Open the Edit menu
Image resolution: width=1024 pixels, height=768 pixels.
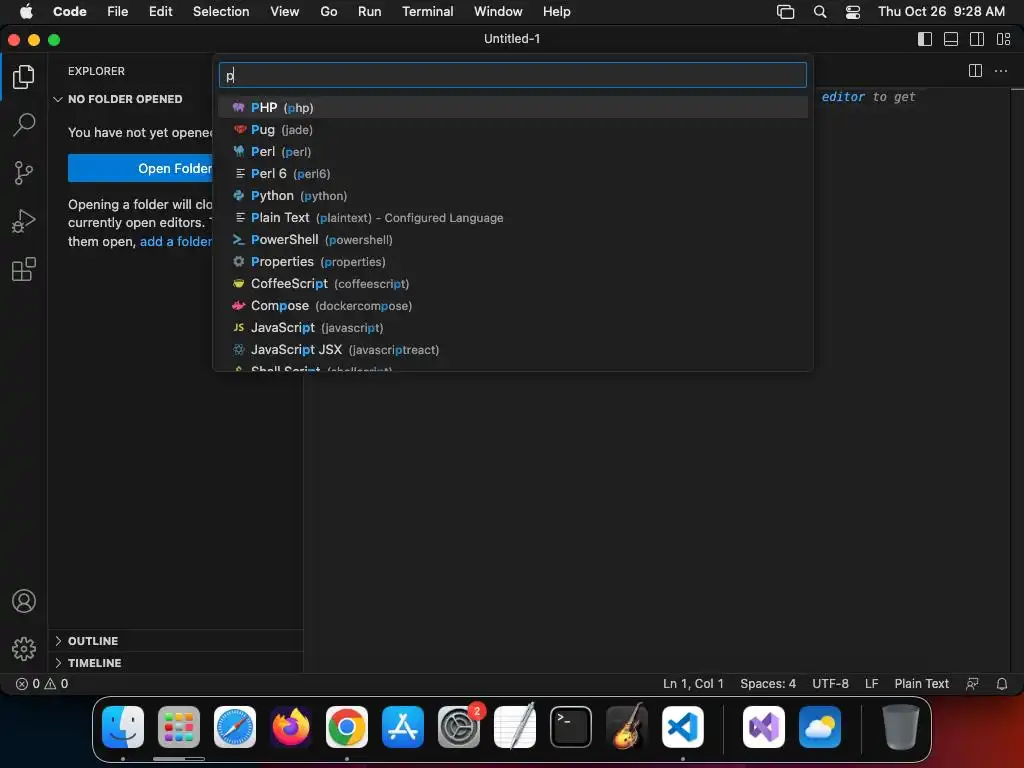161,12
